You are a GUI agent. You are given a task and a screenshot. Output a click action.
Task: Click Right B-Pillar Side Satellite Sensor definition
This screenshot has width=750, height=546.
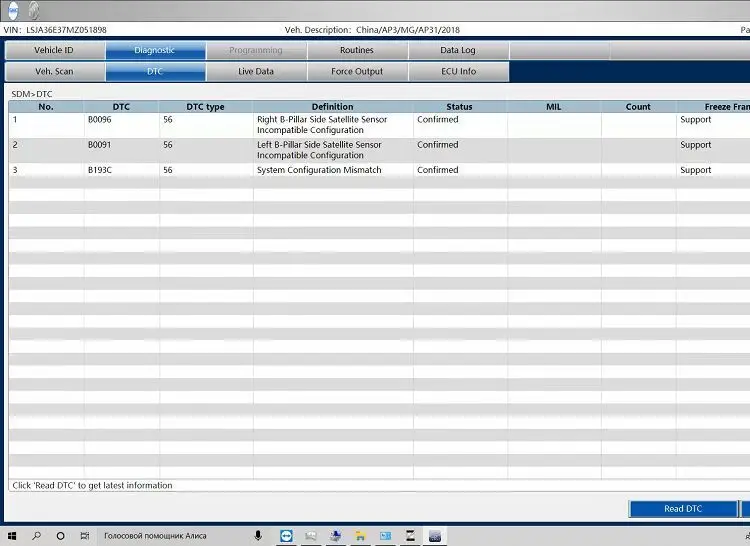[x=322, y=125]
